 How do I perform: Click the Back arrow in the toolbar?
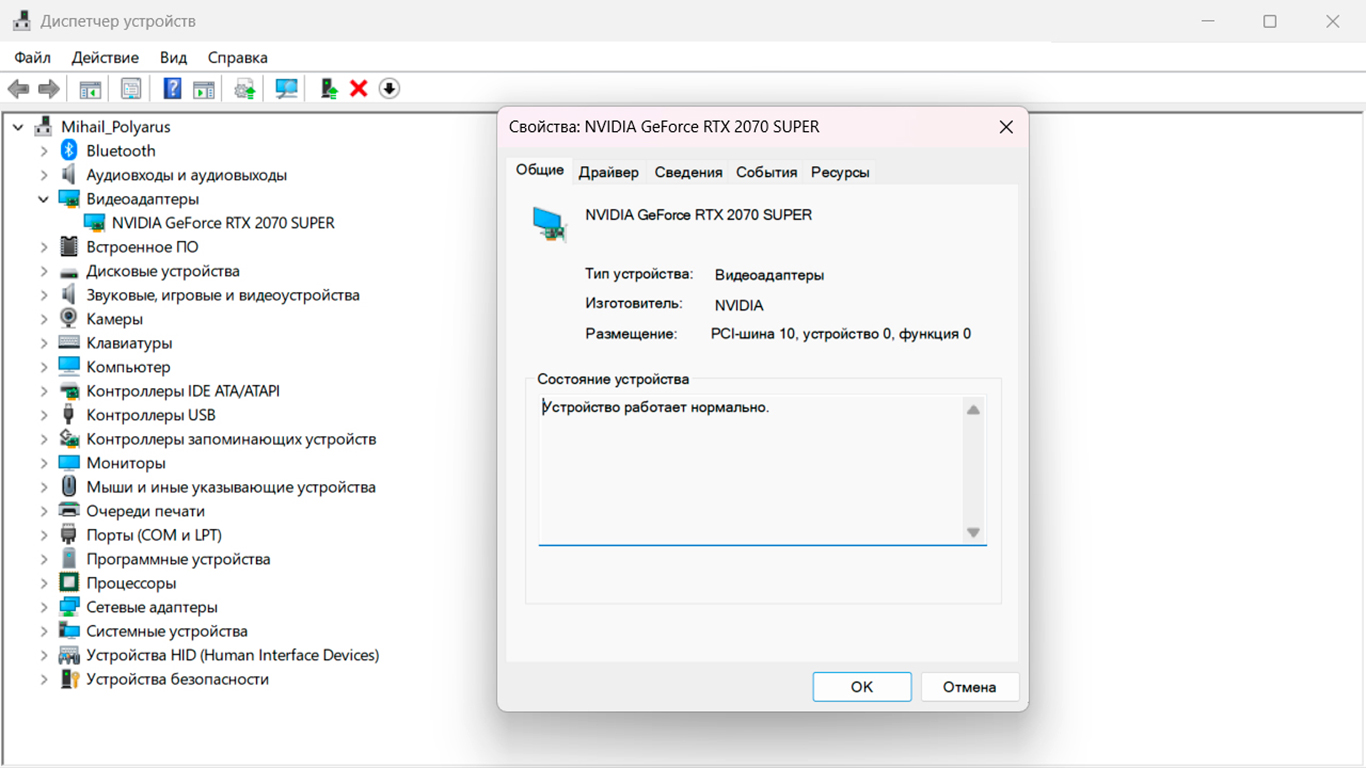click(x=18, y=89)
